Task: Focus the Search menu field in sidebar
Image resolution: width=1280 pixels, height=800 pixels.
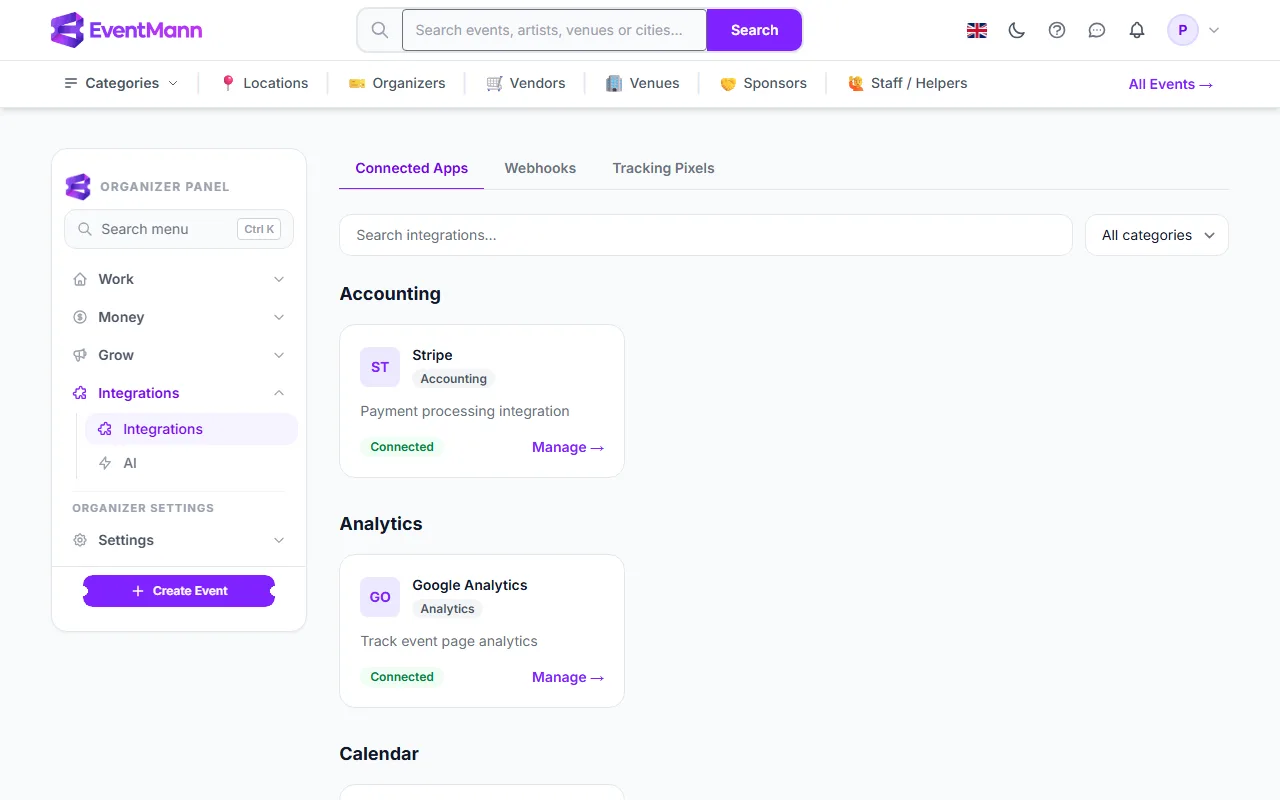Action: [x=179, y=229]
